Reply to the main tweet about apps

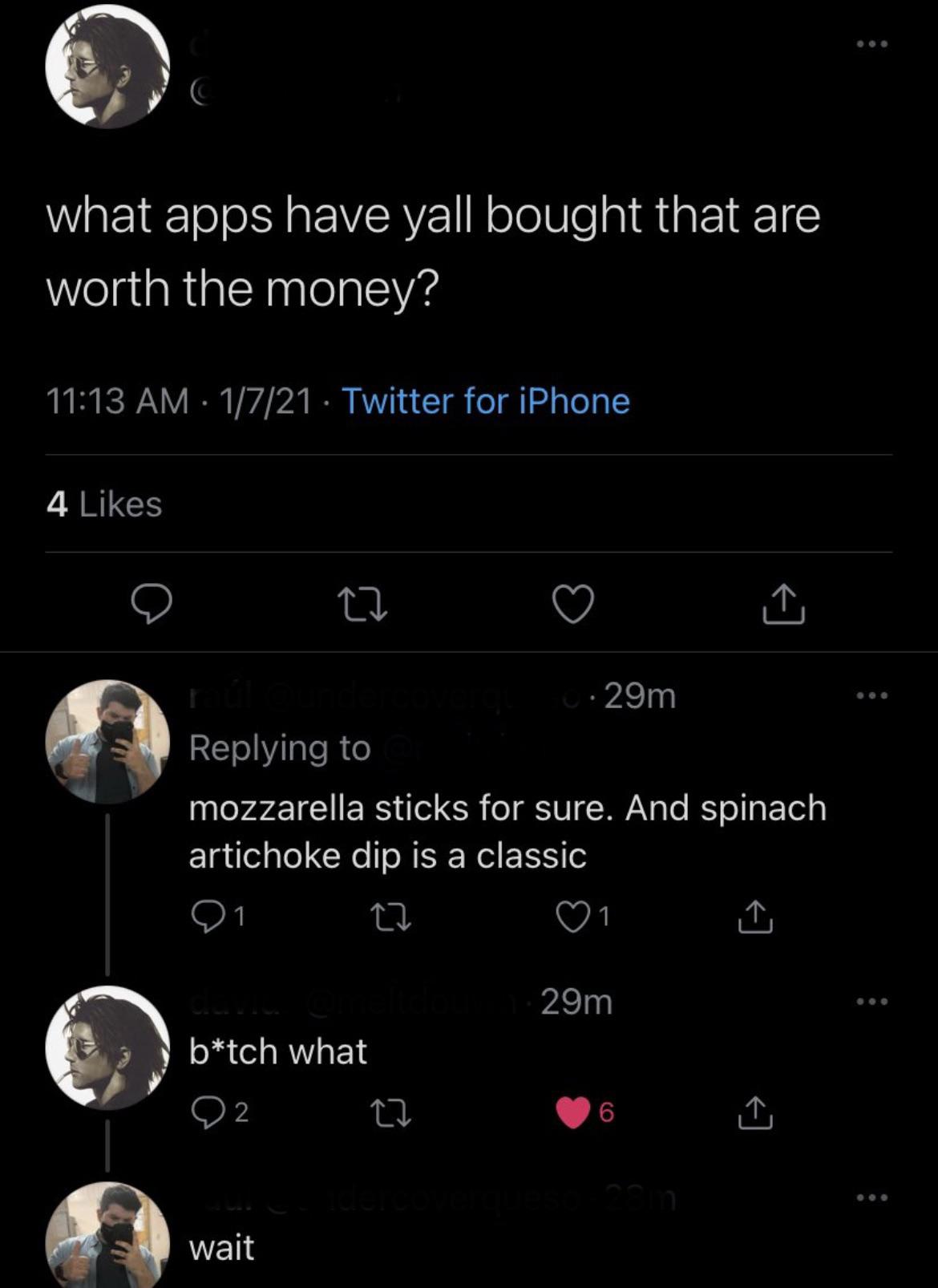pos(151,604)
